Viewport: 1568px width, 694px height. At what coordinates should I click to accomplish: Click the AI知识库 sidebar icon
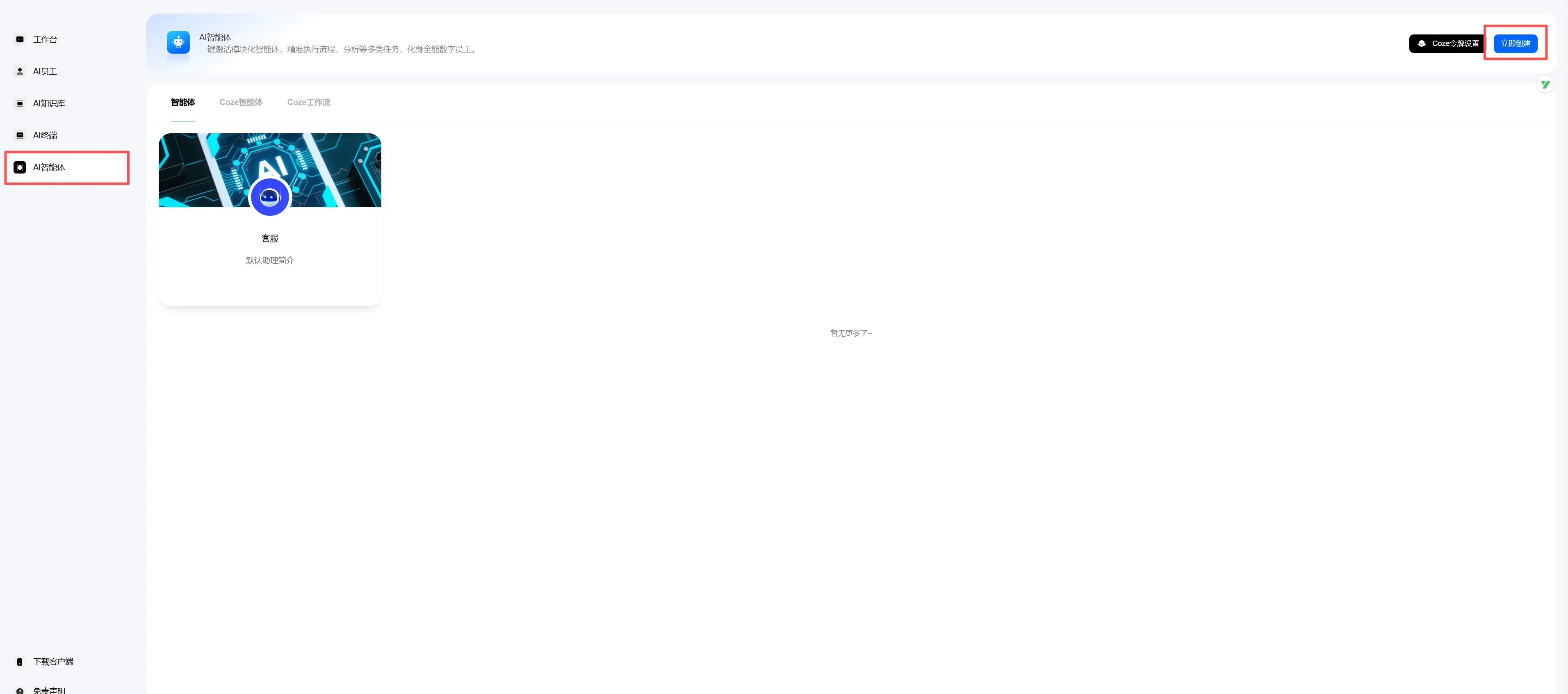pyautogui.click(x=20, y=103)
